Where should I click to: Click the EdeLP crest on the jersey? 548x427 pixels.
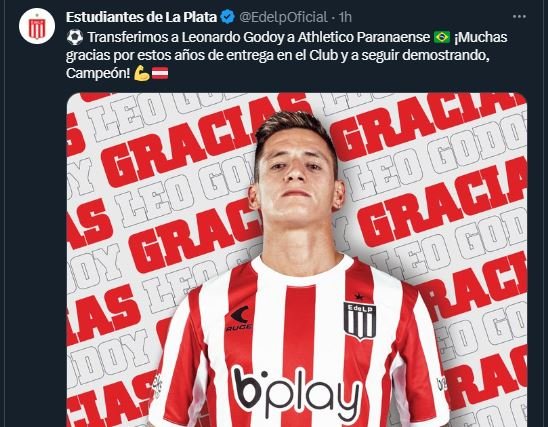(x=359, y=321)
